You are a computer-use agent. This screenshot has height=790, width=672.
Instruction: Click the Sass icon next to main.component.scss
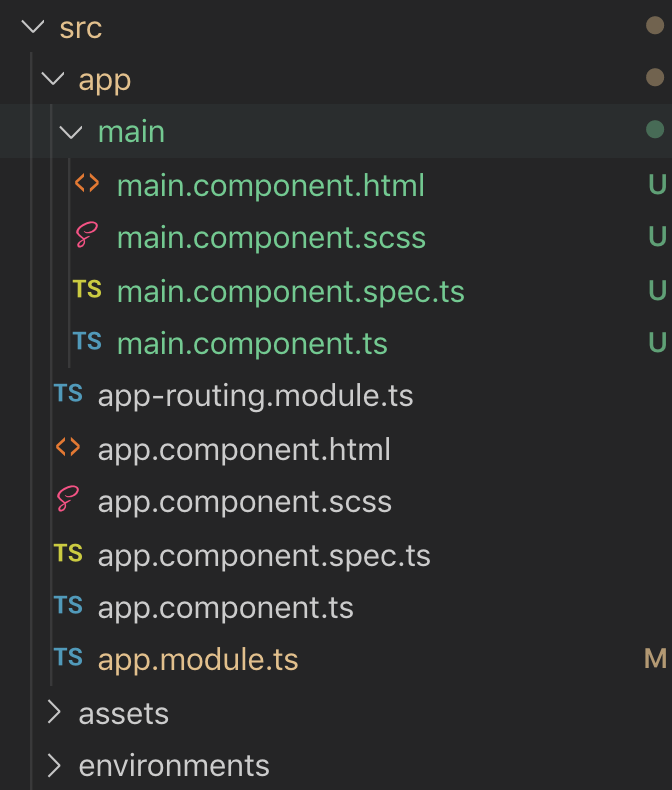click(x=87, y=237)
